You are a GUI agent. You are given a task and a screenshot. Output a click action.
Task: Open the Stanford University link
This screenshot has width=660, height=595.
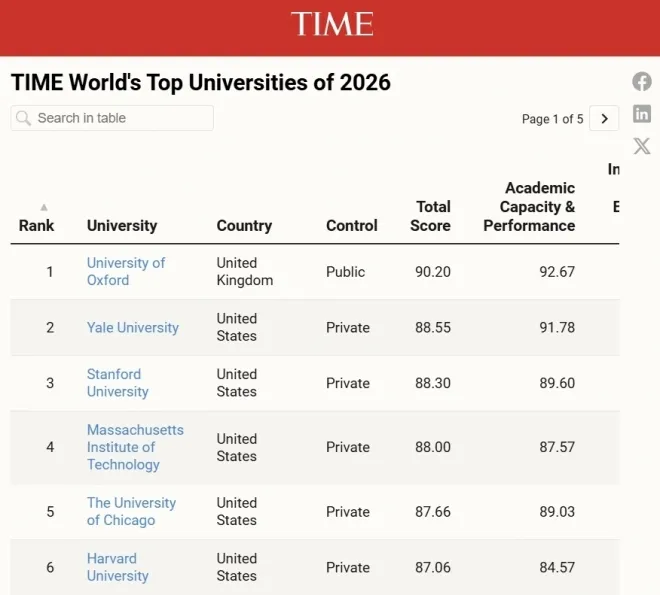(117, 383)
